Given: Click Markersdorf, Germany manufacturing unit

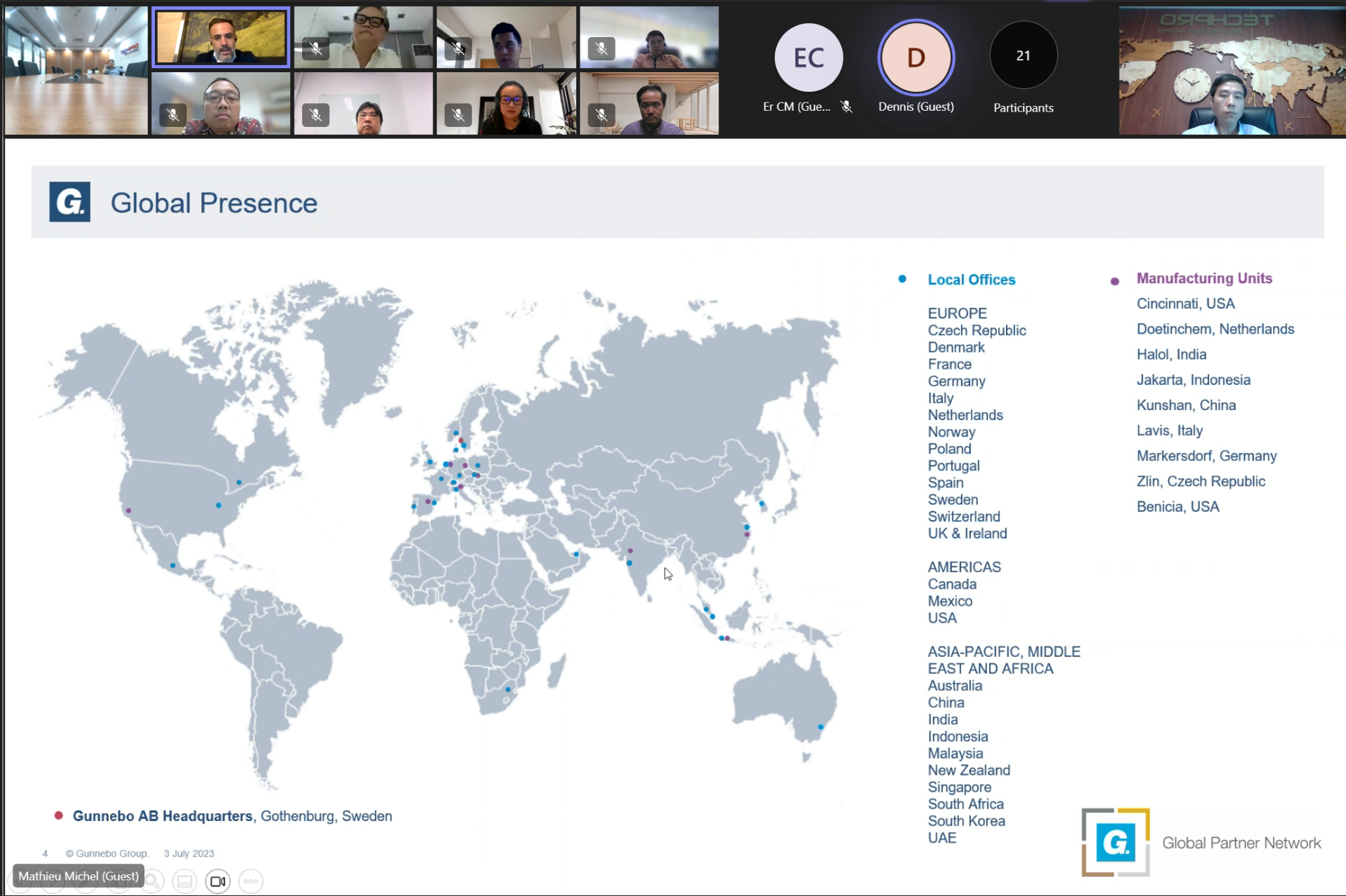Looking at the screenshot, I should coord(1206,456).
